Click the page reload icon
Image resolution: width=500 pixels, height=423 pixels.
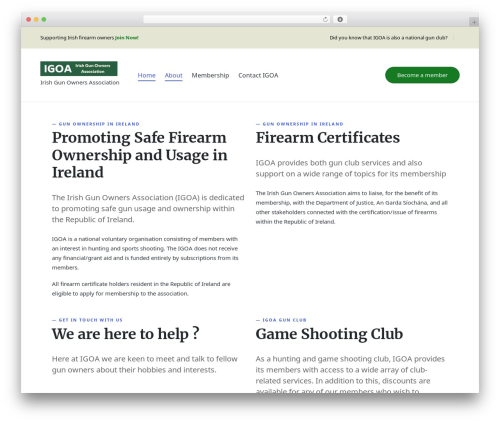(x=325, y=20)
